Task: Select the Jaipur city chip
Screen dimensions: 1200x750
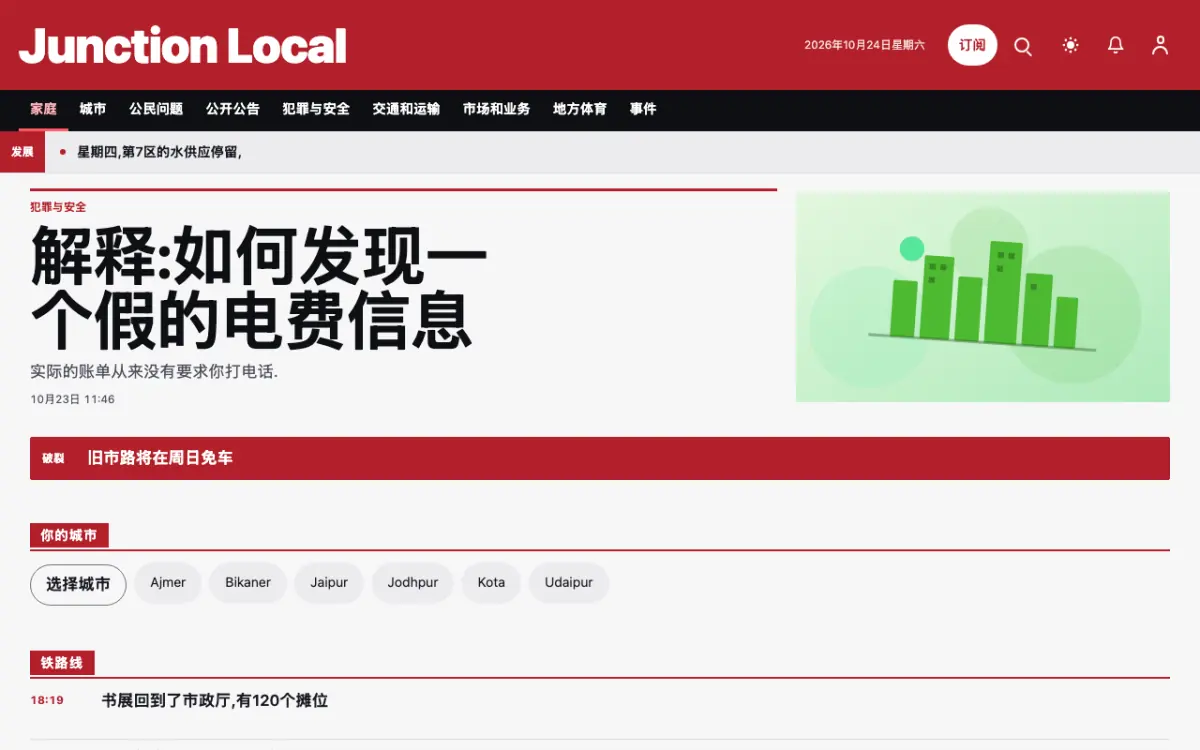Action: (x=329, y=583)
